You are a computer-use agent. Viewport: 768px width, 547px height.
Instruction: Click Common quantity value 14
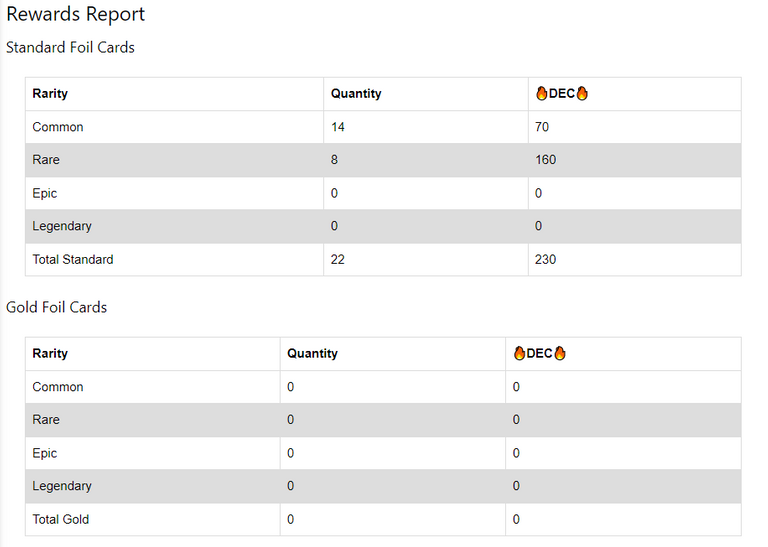[x=337, y=127]
